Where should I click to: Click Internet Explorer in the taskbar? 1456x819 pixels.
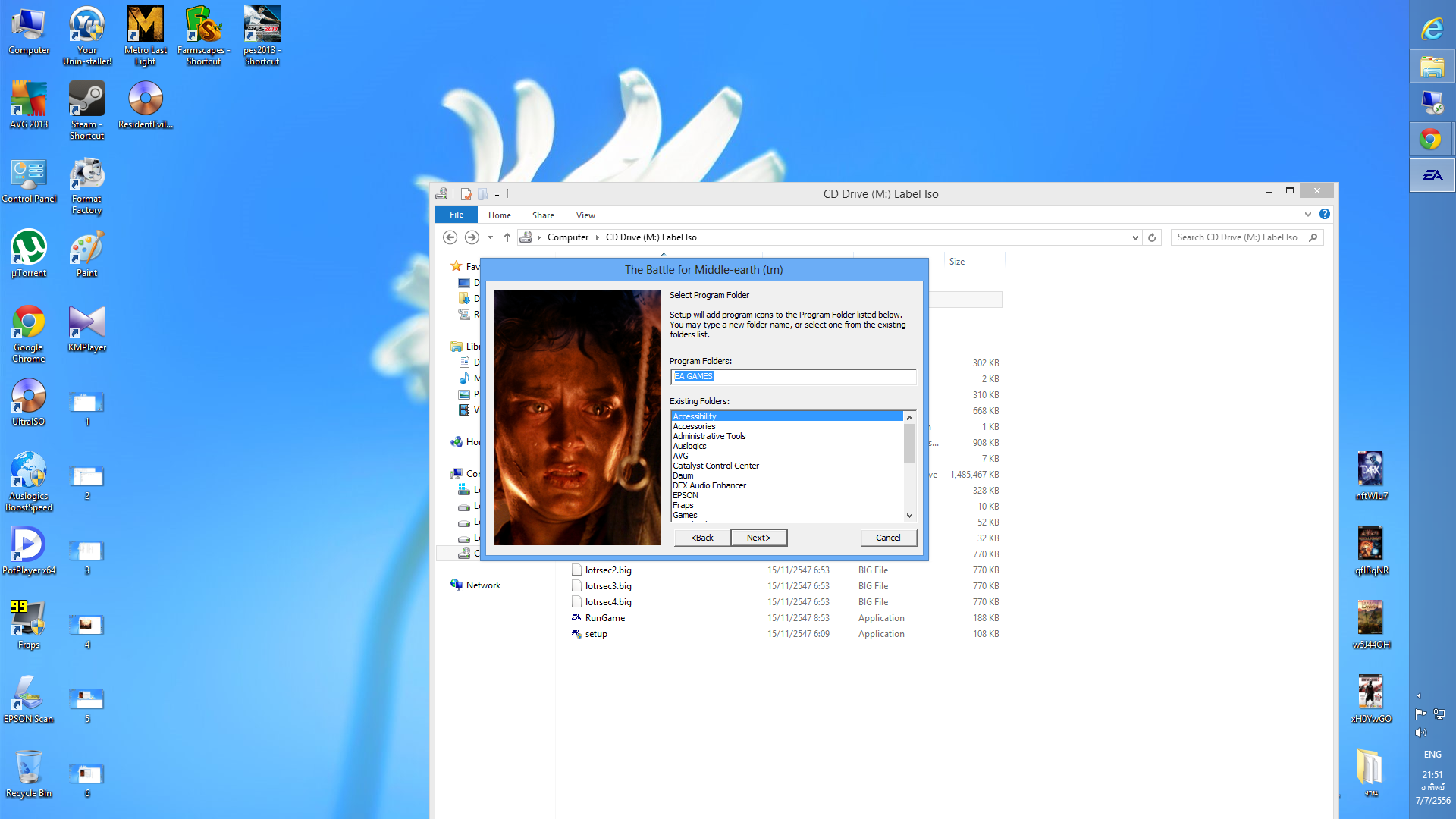point(1432,30)
